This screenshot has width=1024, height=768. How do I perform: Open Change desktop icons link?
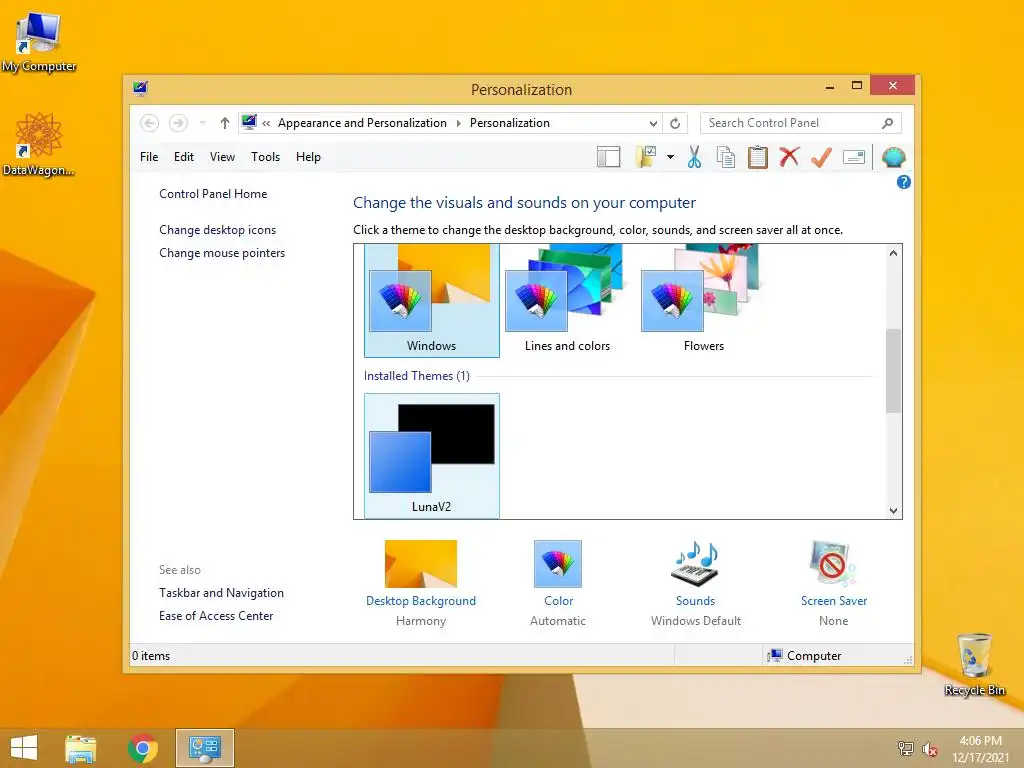tap(217, 230)
